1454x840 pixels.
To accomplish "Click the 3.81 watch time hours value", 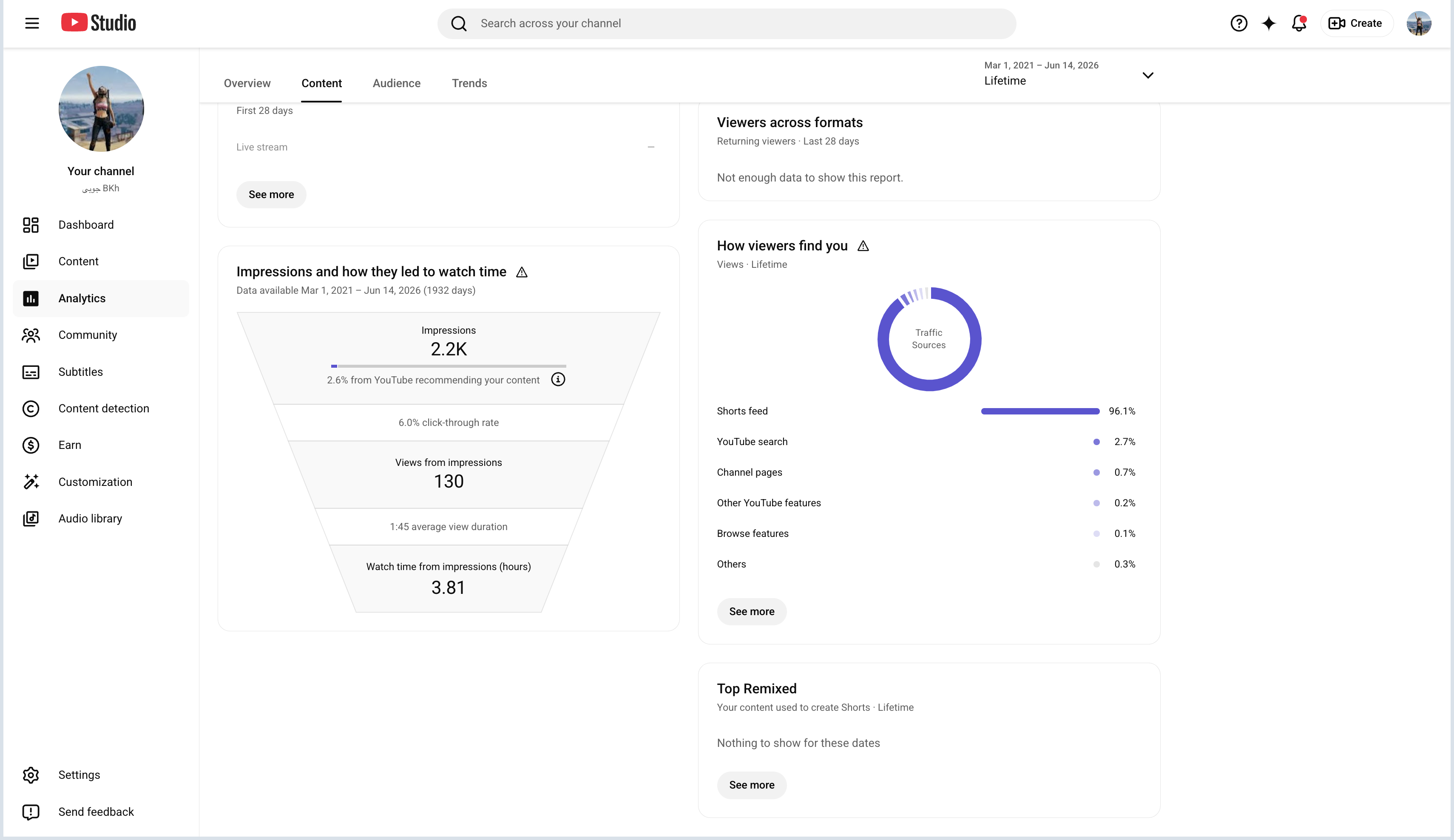I will pos(448,587).
